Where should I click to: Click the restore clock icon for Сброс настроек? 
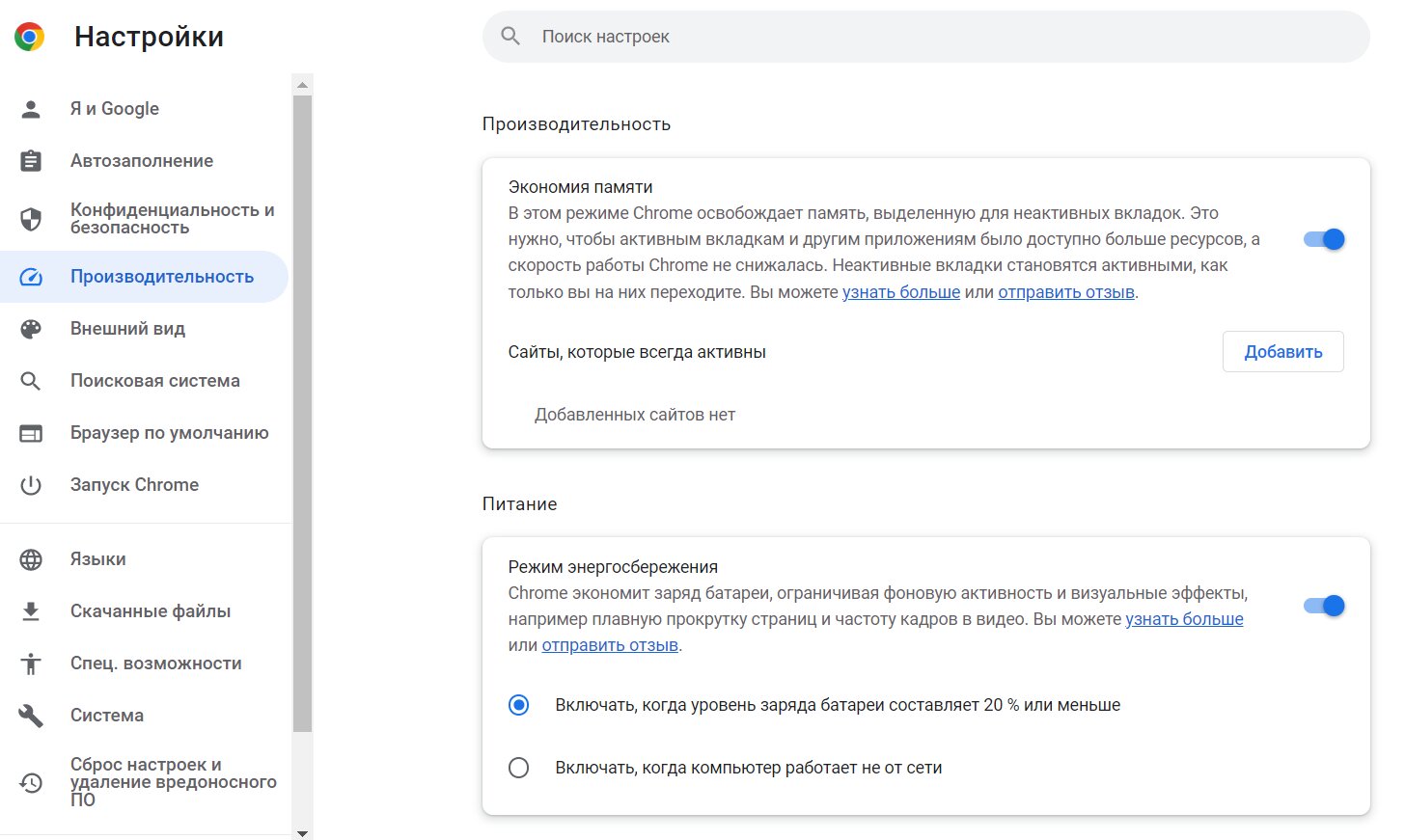tap(31, 782)
